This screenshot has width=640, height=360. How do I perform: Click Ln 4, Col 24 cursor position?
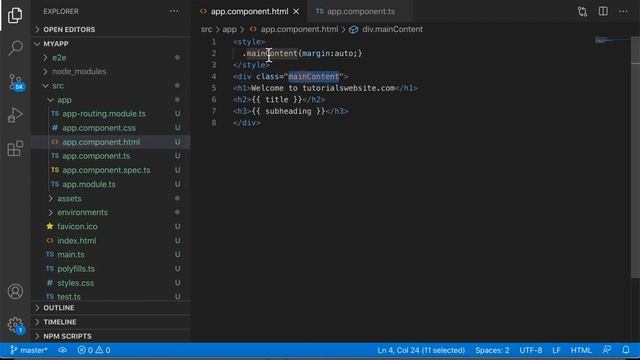point(421,350)
